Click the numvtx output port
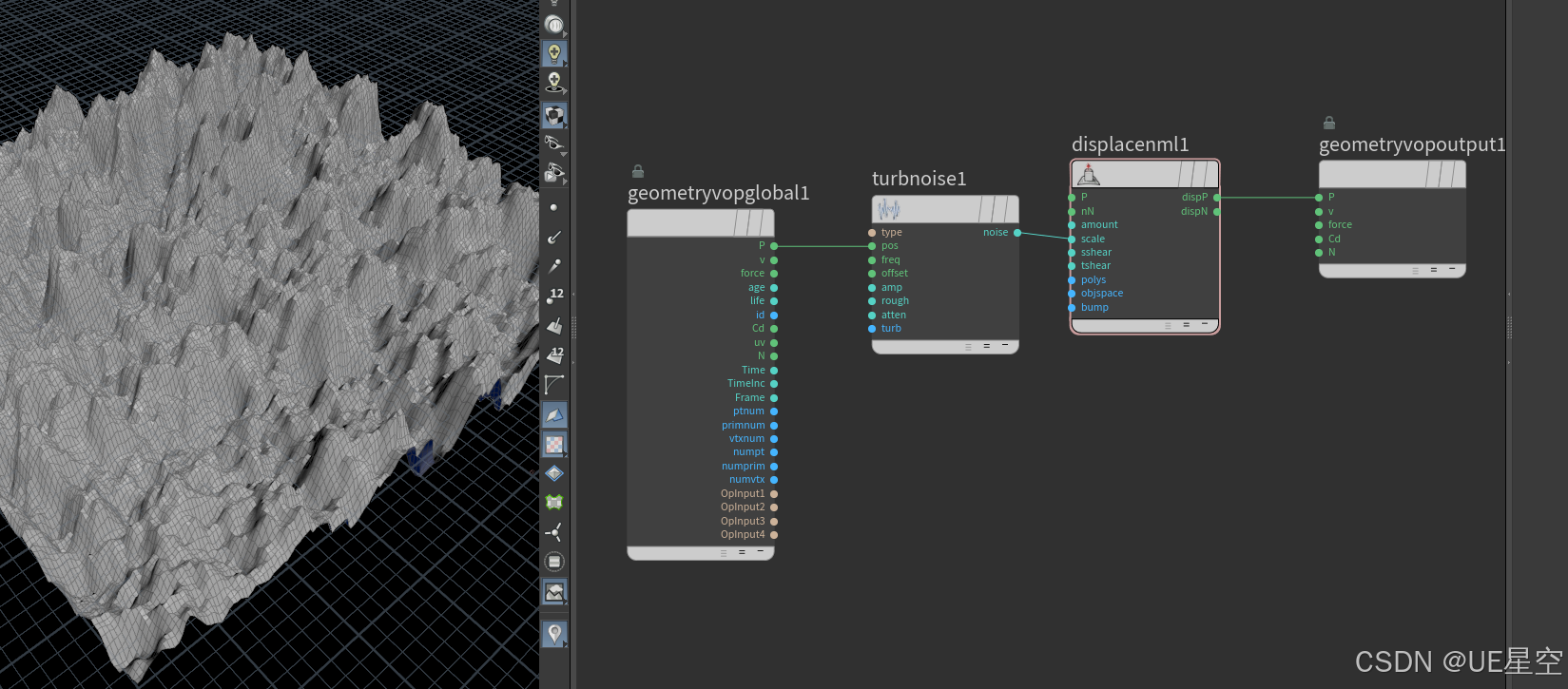Screen dimensions: 1568x689 (x=774, y=480)
